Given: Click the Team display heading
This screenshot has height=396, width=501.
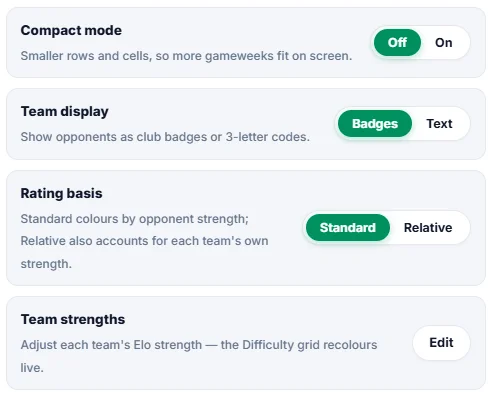Looking at the screenshot, I should (x=64, y=112).
